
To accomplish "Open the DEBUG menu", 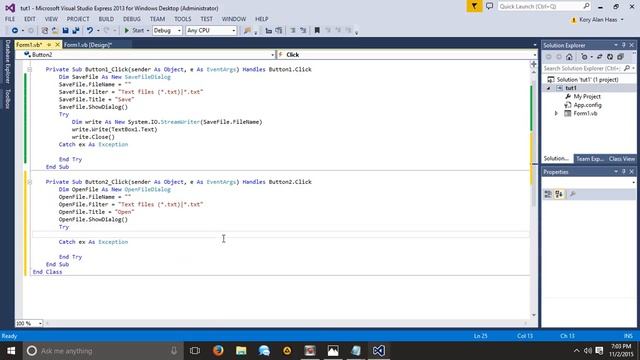I will point(131,19).
